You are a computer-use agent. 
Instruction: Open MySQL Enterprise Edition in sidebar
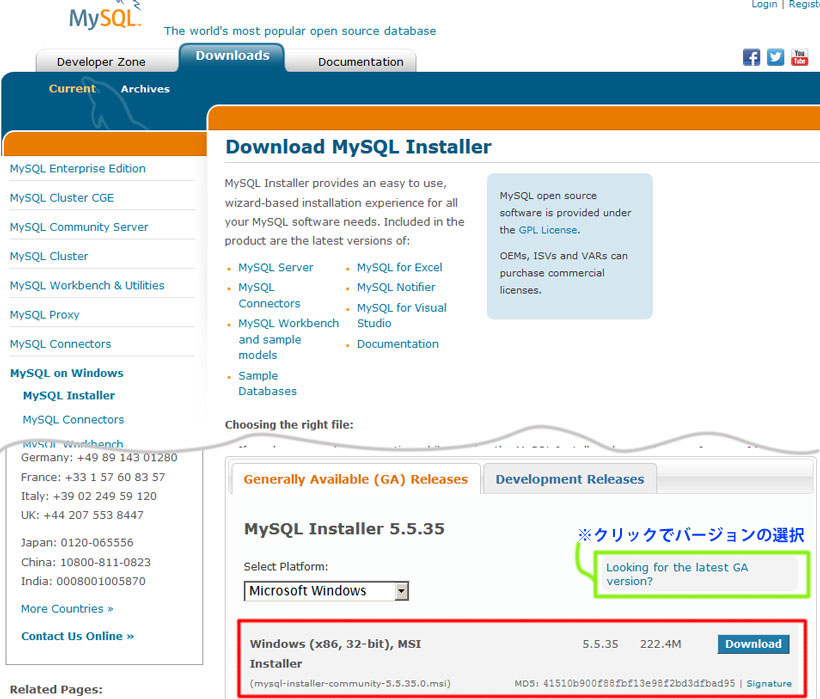point(77,168)
